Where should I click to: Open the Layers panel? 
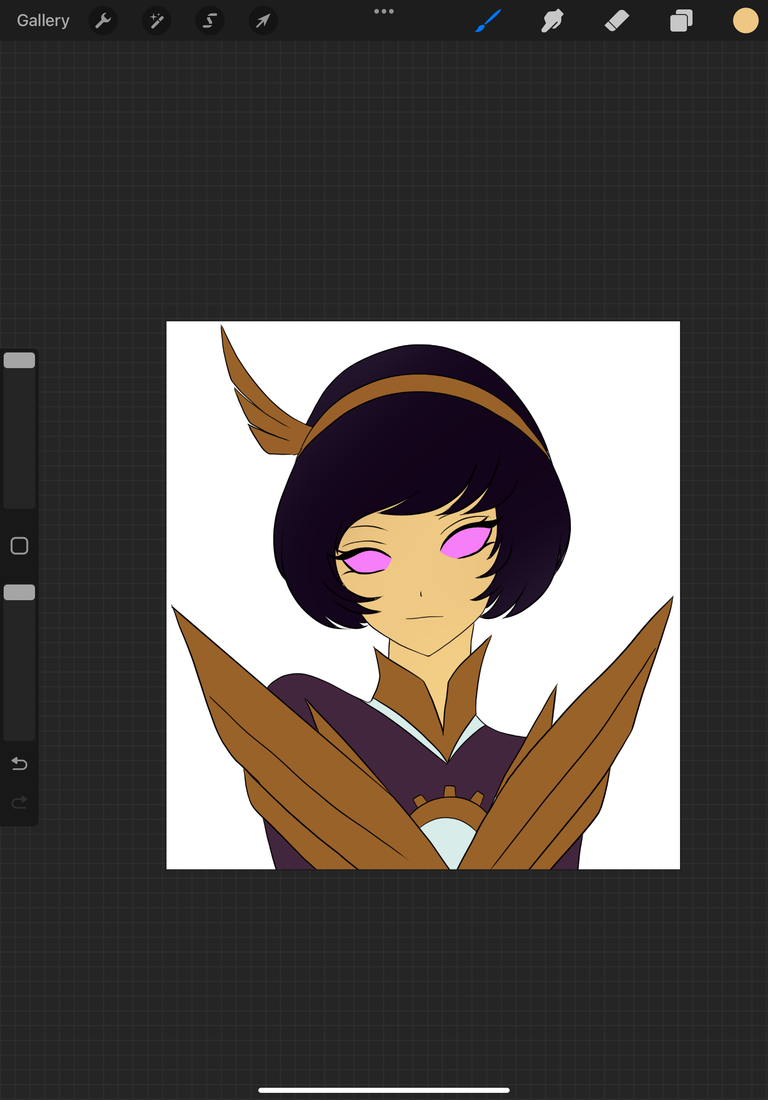coord(681,20)
